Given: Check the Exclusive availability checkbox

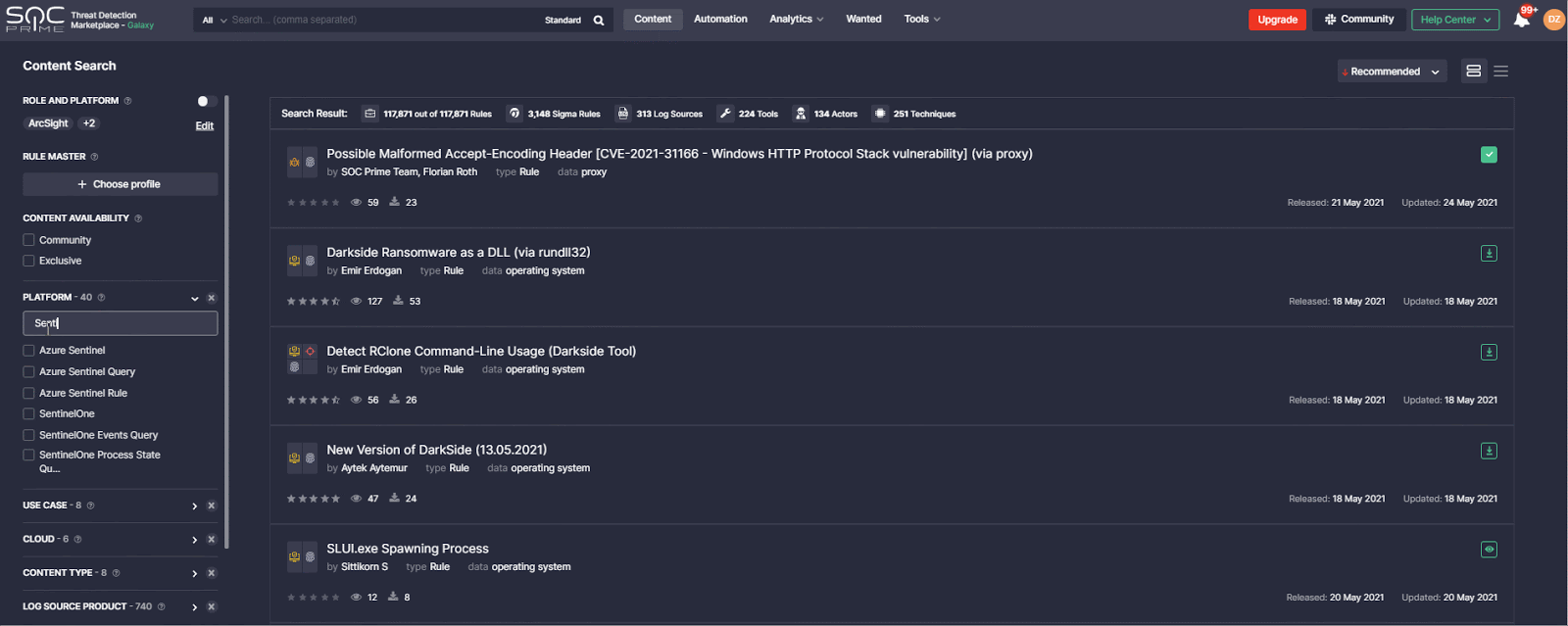Looking at the screenshot, I should pyautogui.click(x=28, y=261).
